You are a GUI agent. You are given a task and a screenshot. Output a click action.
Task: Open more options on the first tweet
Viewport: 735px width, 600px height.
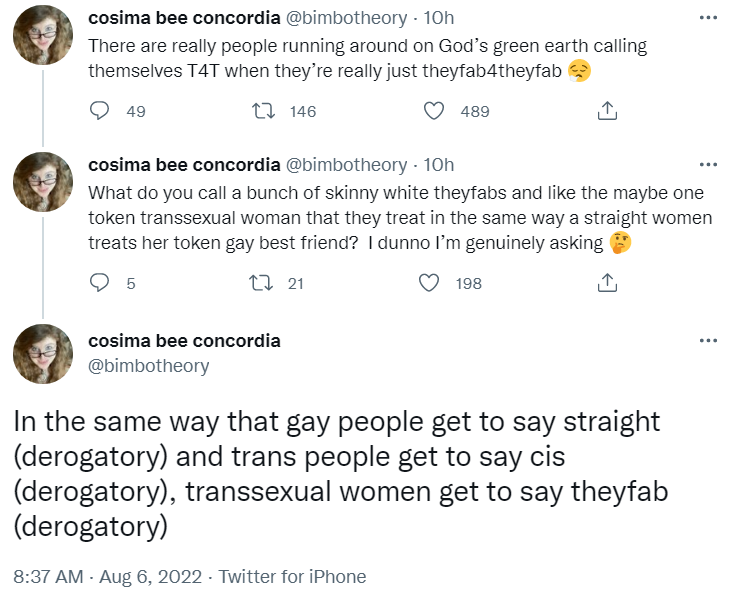[708, 18]
